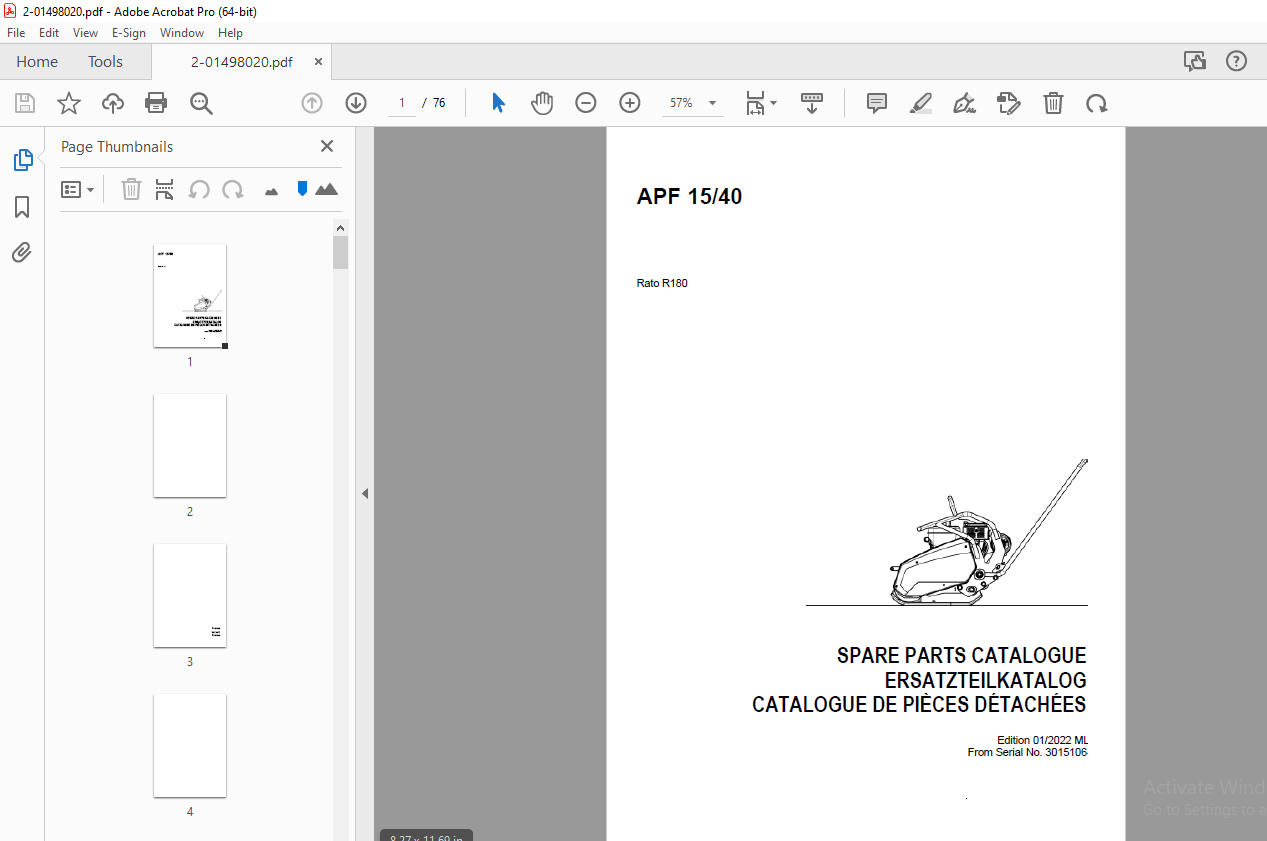Click the Read mode keyboard icon
This screenshot has width=1267, height=841.
pos(811,102)
